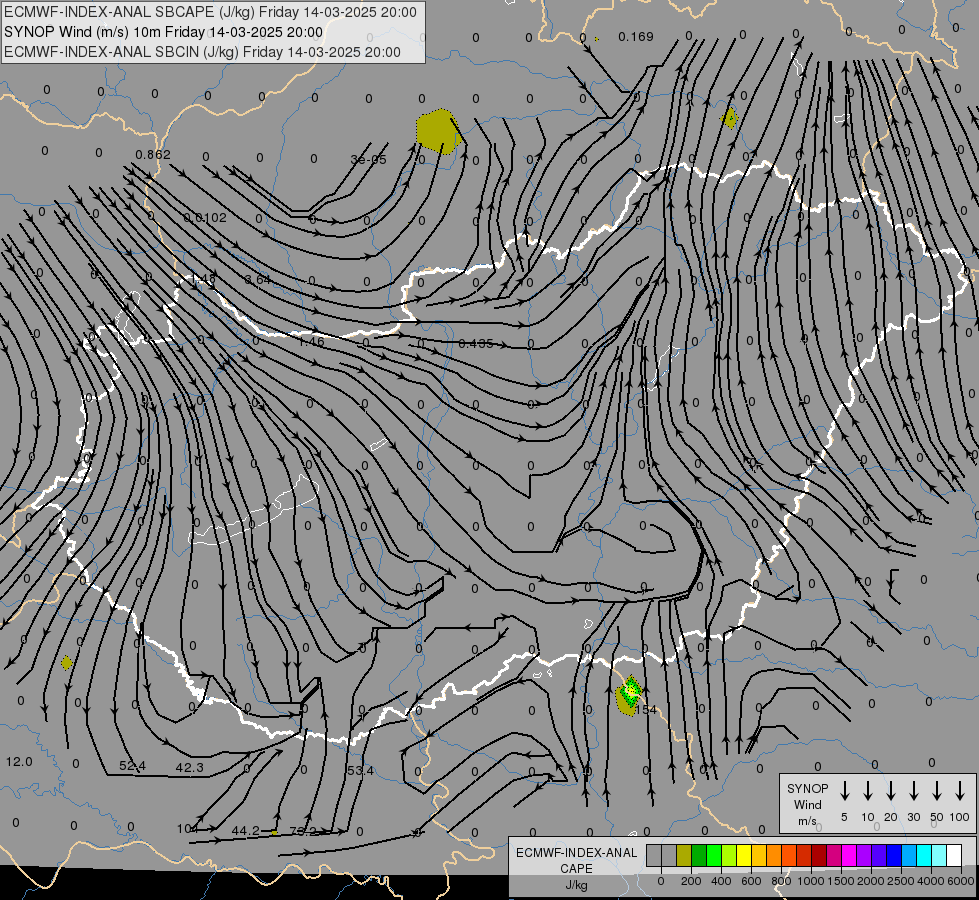Click the map value 0.0102
The height and width of the screenshot is (900, 979).
pyautogui.click(x=205, y=217)
